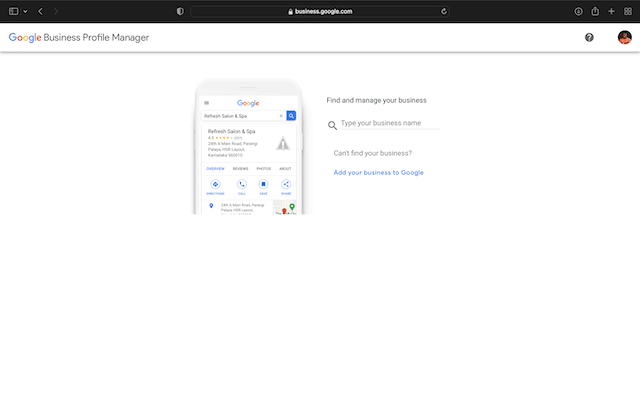The height and width of the screenshot is (400, 640).
Task: Select Reviews tab in the phone illustration
Action: [x=240, y=169]
